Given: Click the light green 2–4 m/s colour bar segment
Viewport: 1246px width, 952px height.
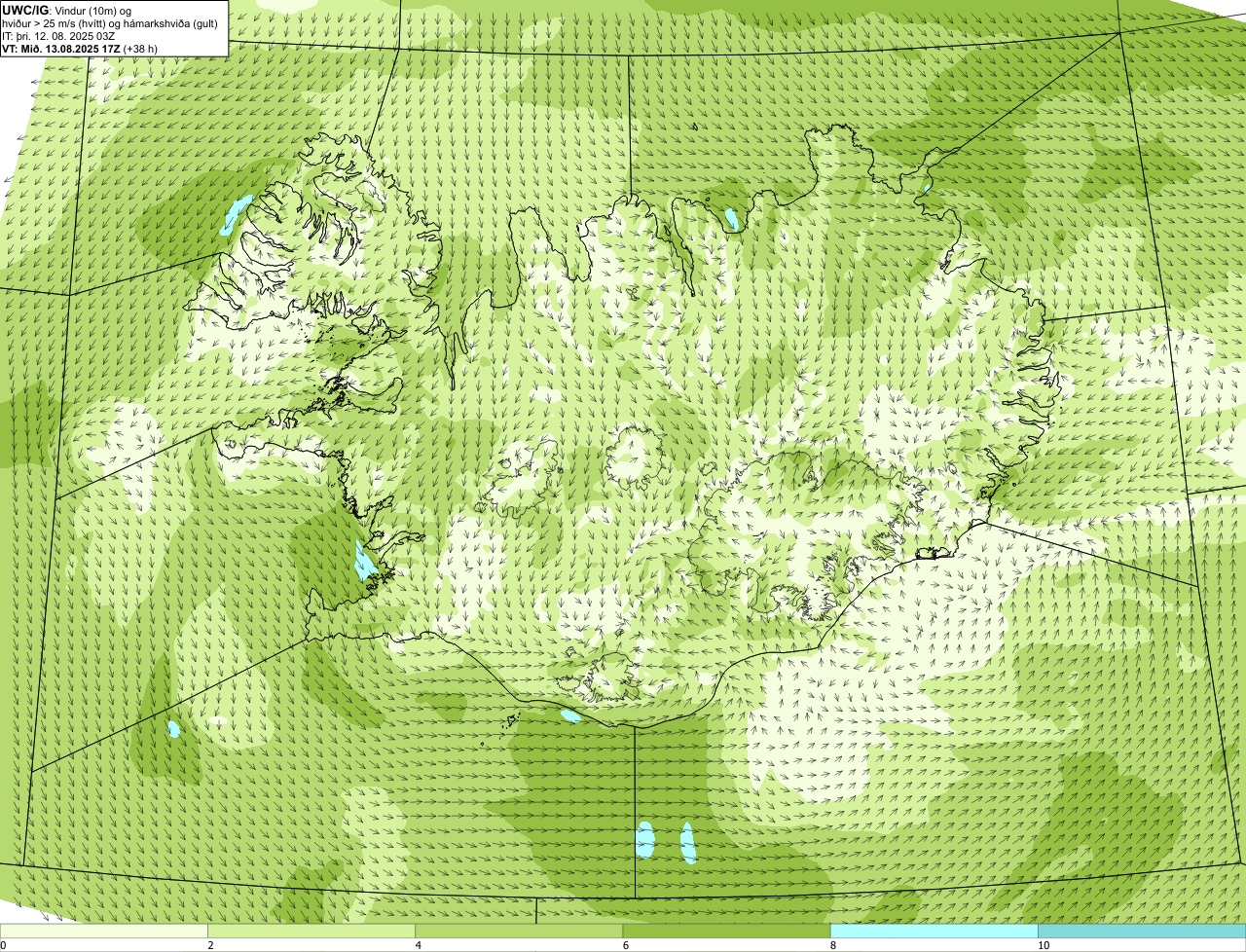Looking at the screenshot, I should pyautogui.click(x=311, y=932).
